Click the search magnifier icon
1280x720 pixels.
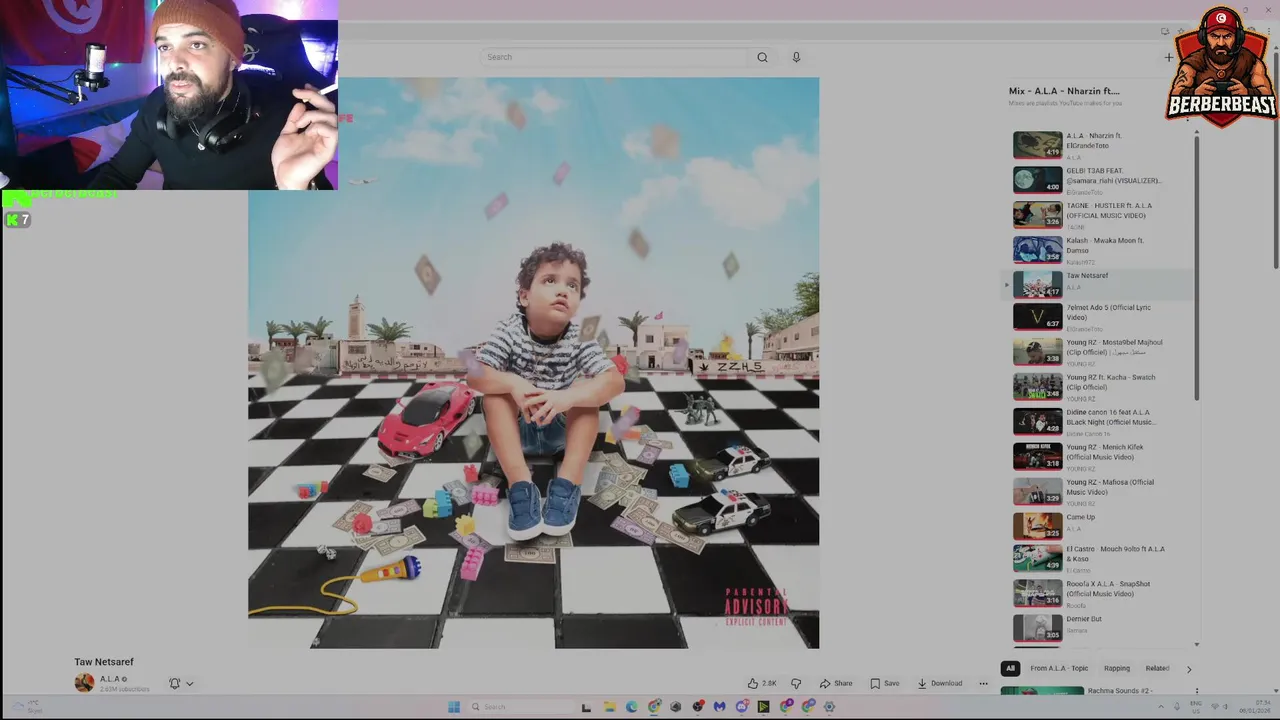coord(762,57)
